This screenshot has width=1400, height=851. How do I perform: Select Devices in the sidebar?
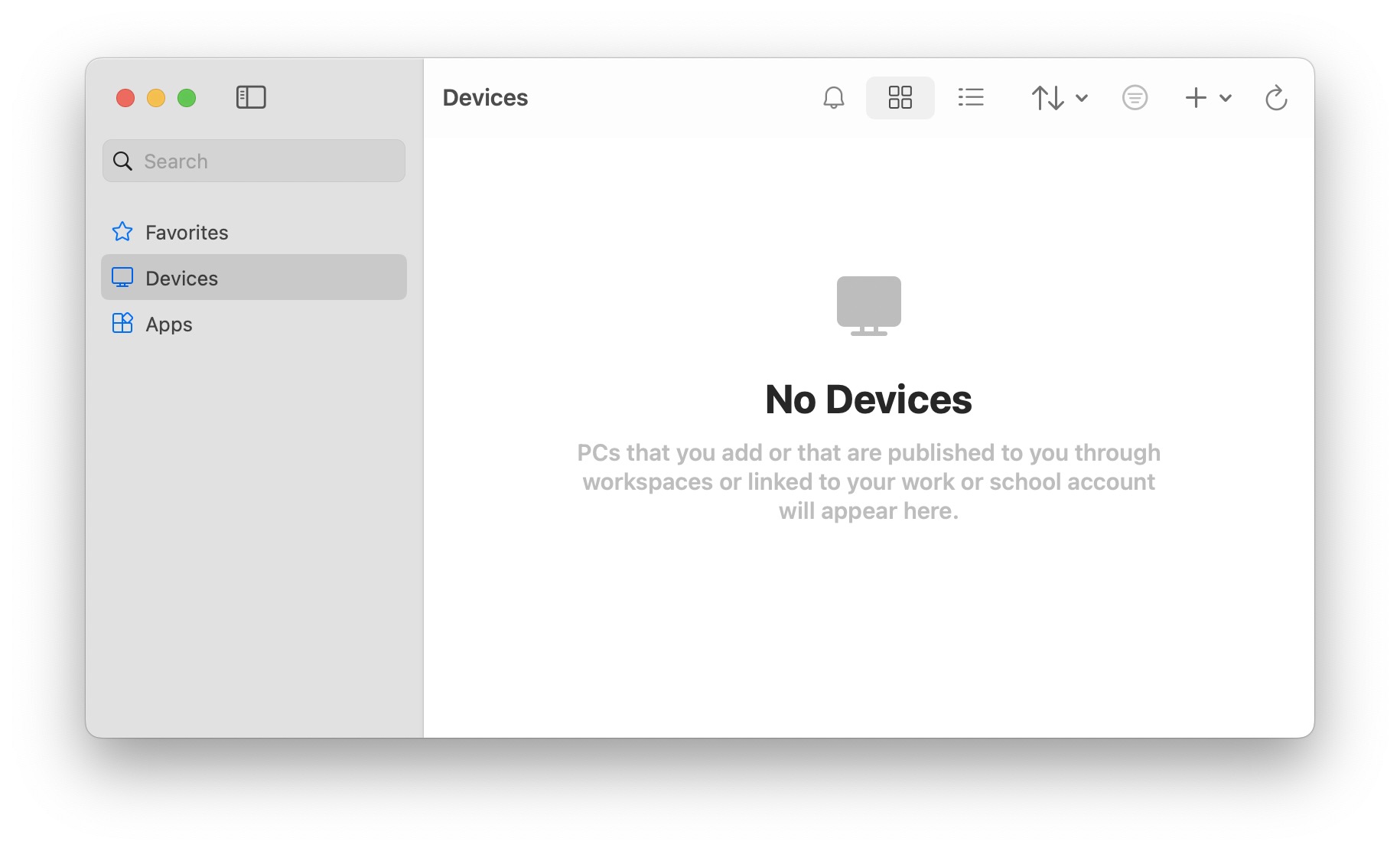[181, 278]
